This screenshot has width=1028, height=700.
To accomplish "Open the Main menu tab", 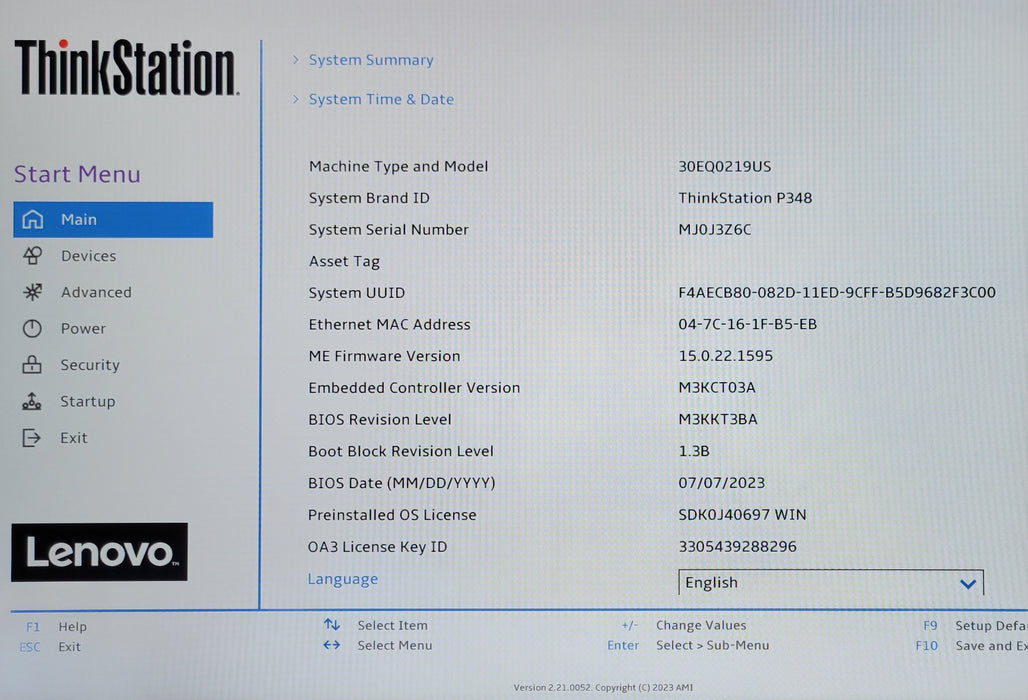I will point(113,220).
